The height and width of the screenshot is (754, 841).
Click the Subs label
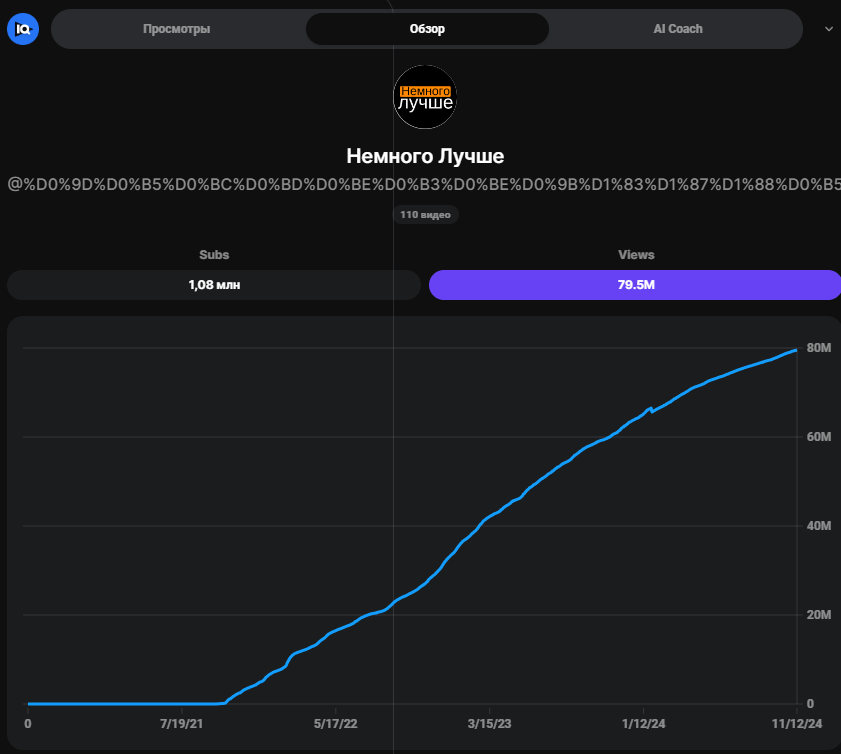pos(214,255)
